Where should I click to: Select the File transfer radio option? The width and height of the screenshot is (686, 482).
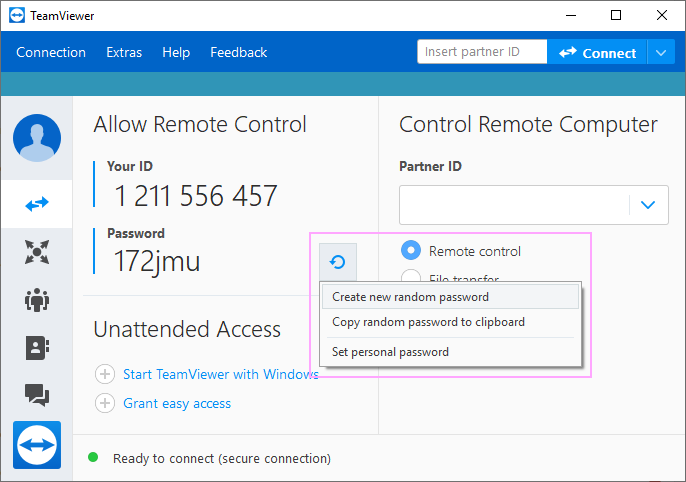point(411,275)
